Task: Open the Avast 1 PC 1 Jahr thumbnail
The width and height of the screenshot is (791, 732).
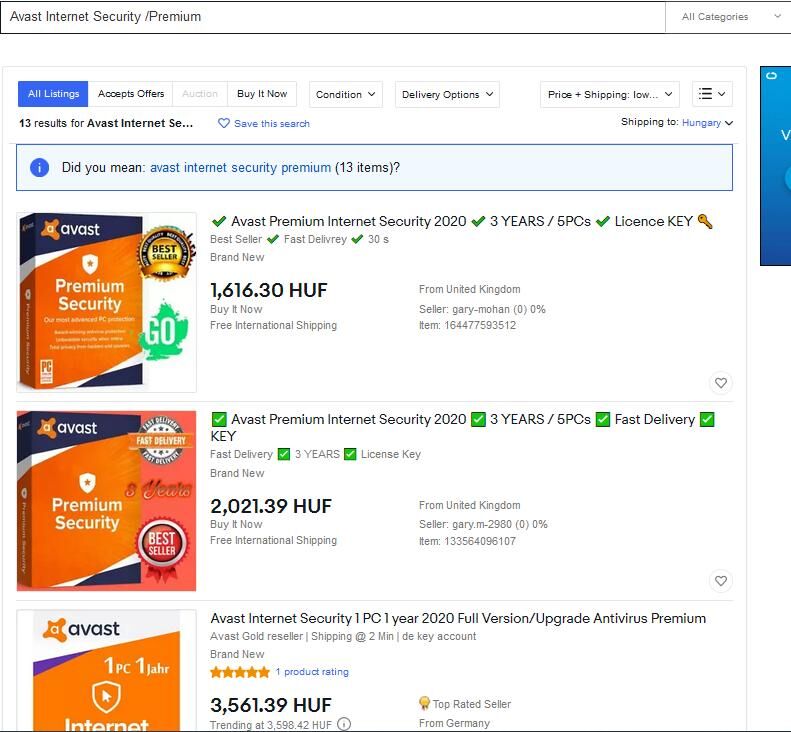Action: click(106, 670)
